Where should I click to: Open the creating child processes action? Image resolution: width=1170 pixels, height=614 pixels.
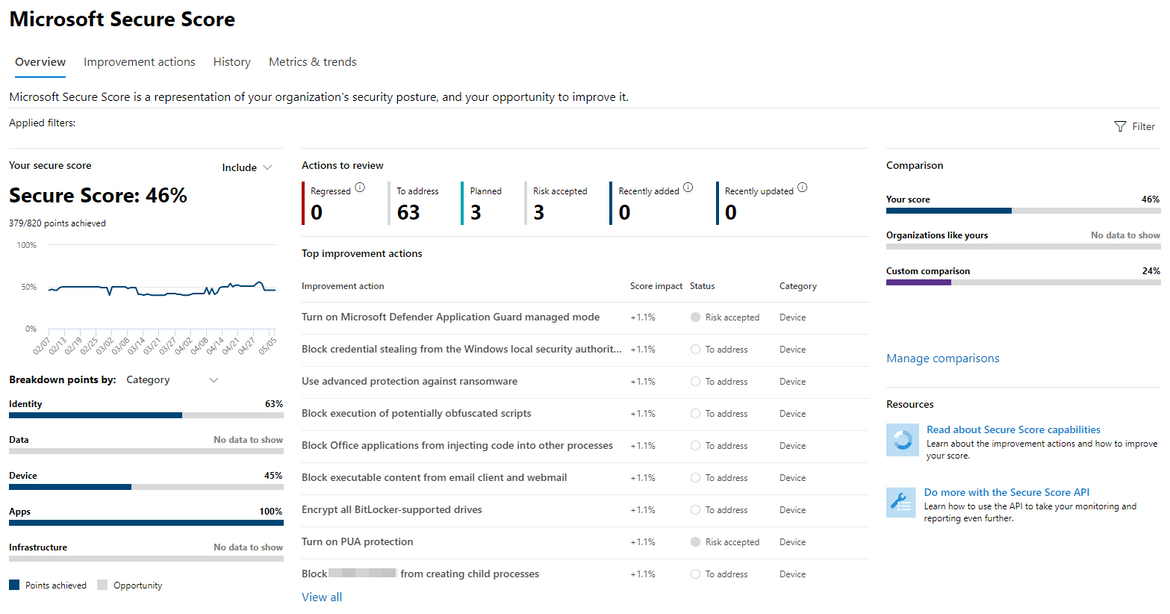[420, 574]
